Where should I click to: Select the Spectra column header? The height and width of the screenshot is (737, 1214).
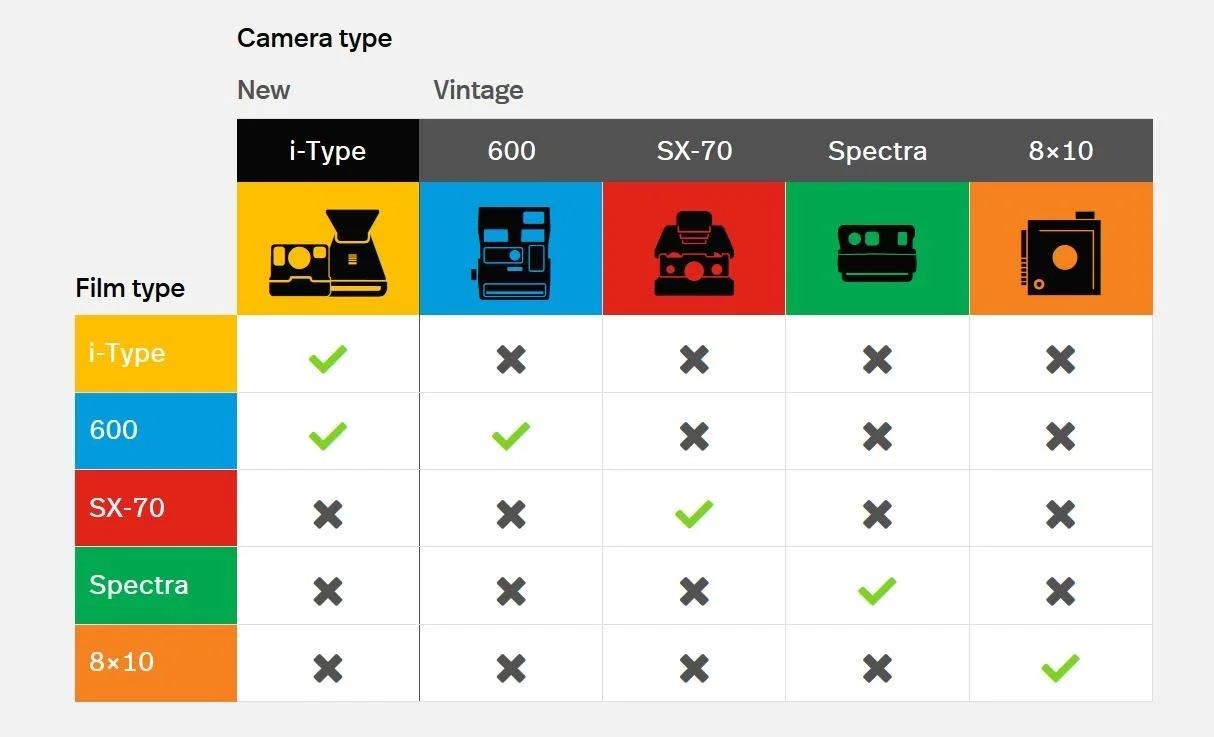[877, 151]
